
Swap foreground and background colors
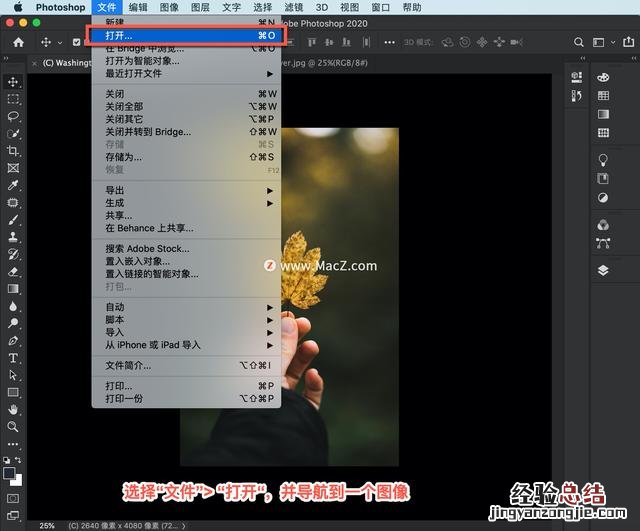point(18,460)
